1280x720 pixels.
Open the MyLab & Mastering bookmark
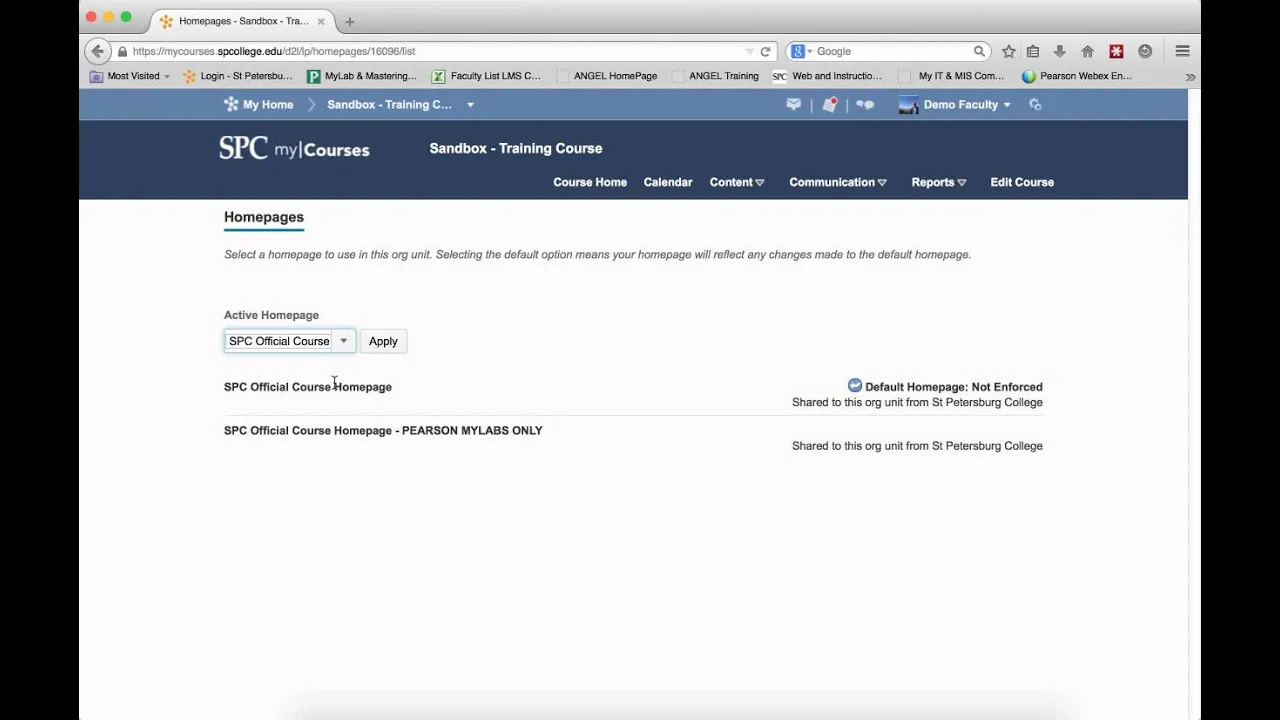point(362,76)
